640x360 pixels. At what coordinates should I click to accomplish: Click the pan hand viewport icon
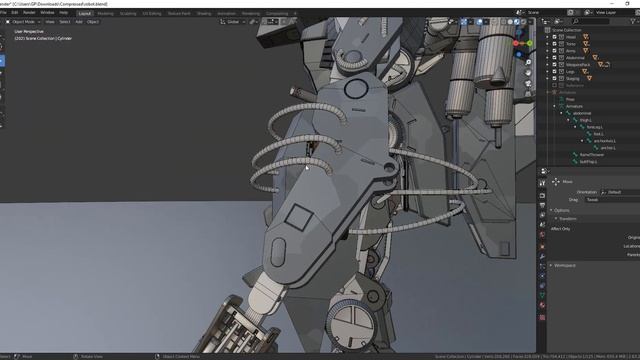click(x=528, y=73)
